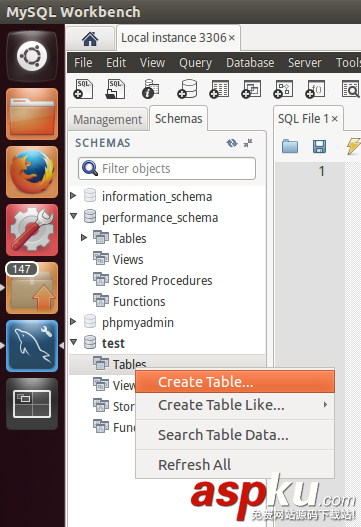Select Views under performance_schema
Viewport: 361px width, 527px height.
click(x=128, y=259)
